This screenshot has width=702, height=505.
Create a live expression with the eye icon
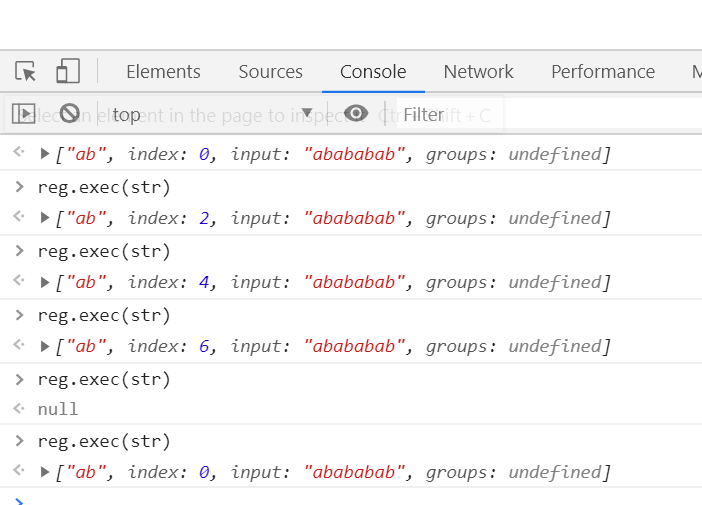coord(356,113)
